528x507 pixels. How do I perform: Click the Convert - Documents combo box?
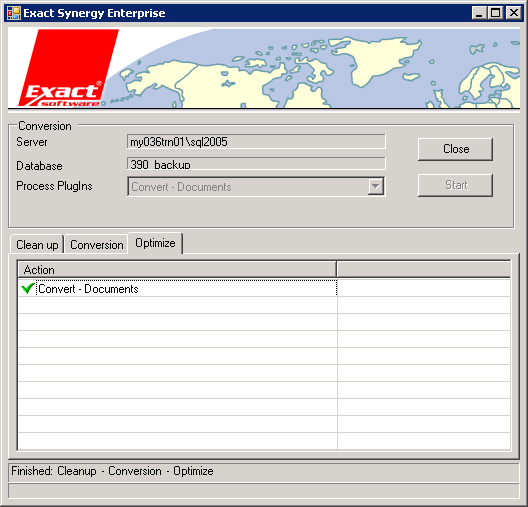coord(256,186)
